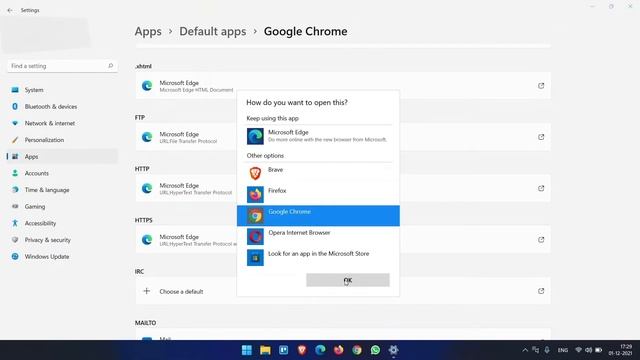Image resolution: width=640 pixels, height=360 pixels.
Task: Click the Apps breadcrumb link
Action: (148, 31)
